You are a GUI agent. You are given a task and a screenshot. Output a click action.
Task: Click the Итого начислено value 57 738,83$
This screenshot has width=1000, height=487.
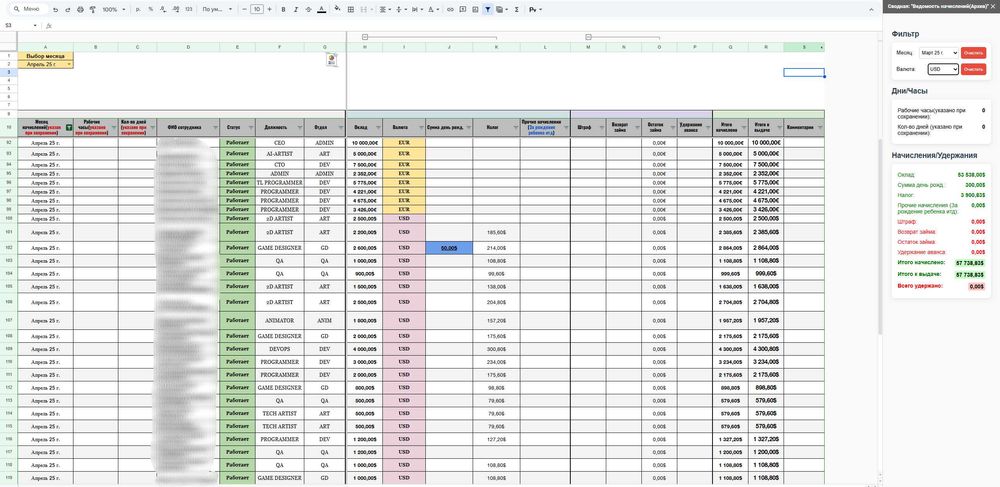[969, 263]
